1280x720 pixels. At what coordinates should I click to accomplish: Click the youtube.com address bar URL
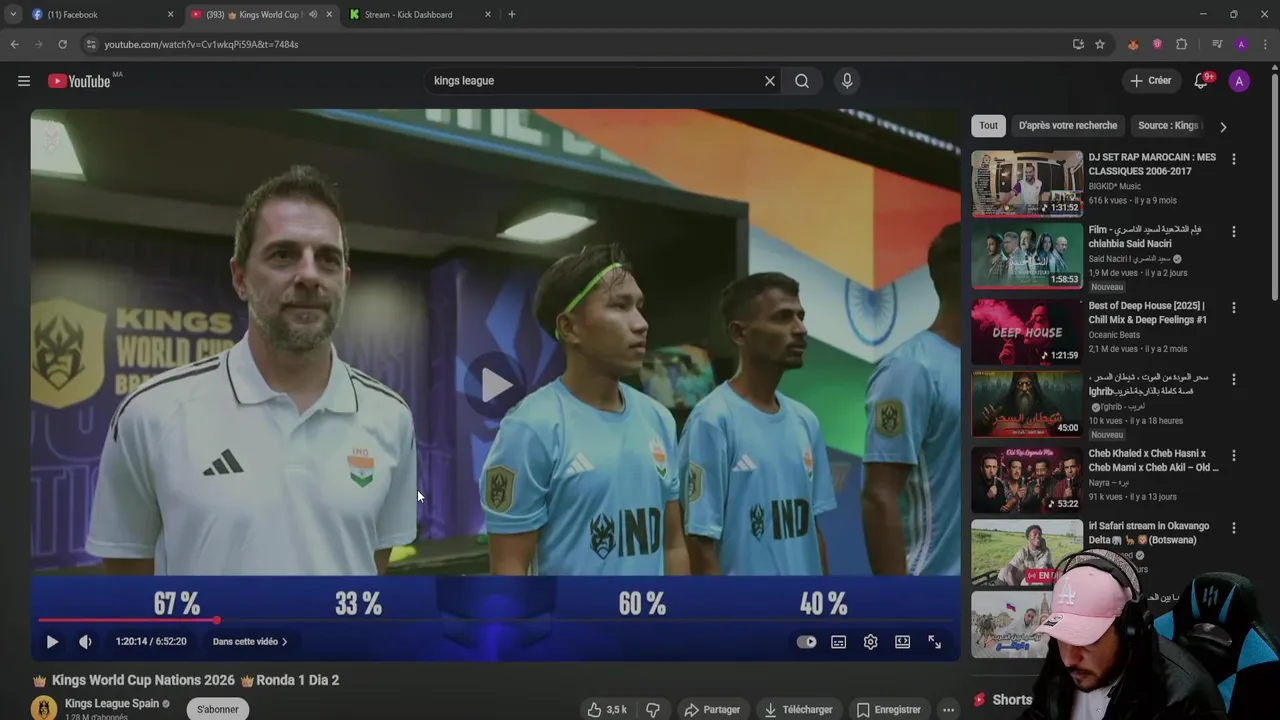[x=201, y=44]
